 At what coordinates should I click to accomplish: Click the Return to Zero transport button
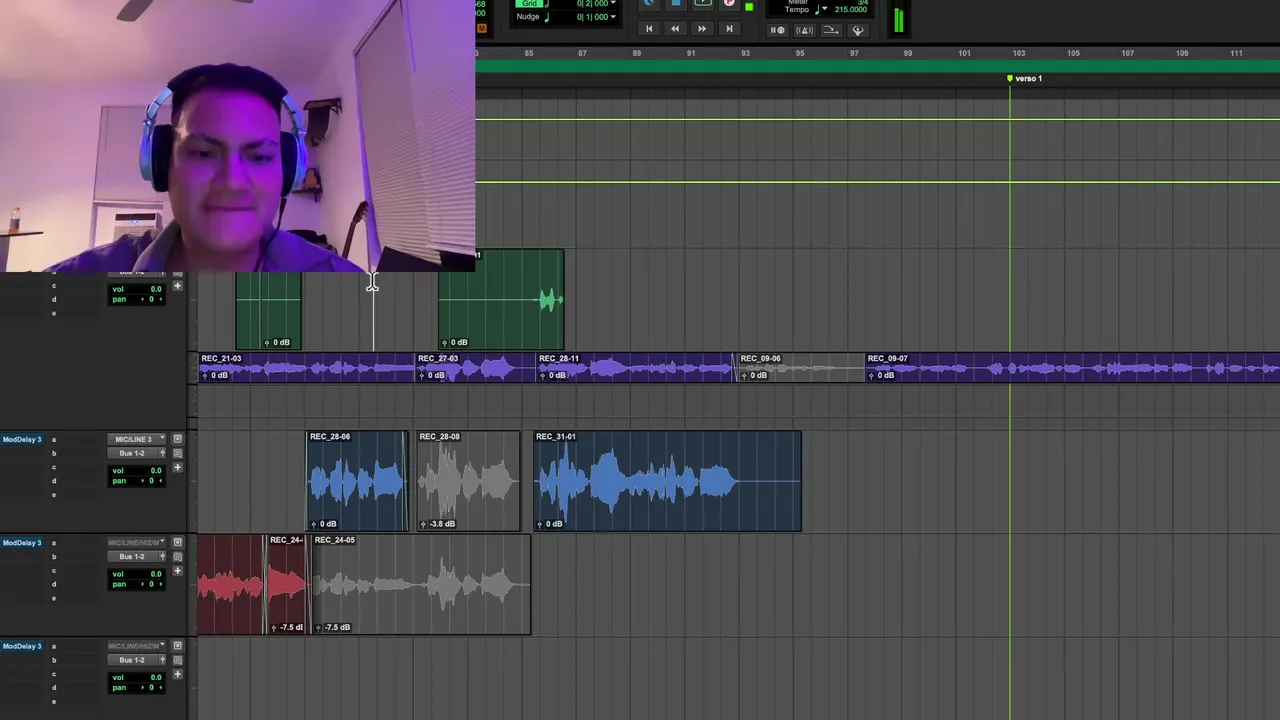click(x=649, y=29)
